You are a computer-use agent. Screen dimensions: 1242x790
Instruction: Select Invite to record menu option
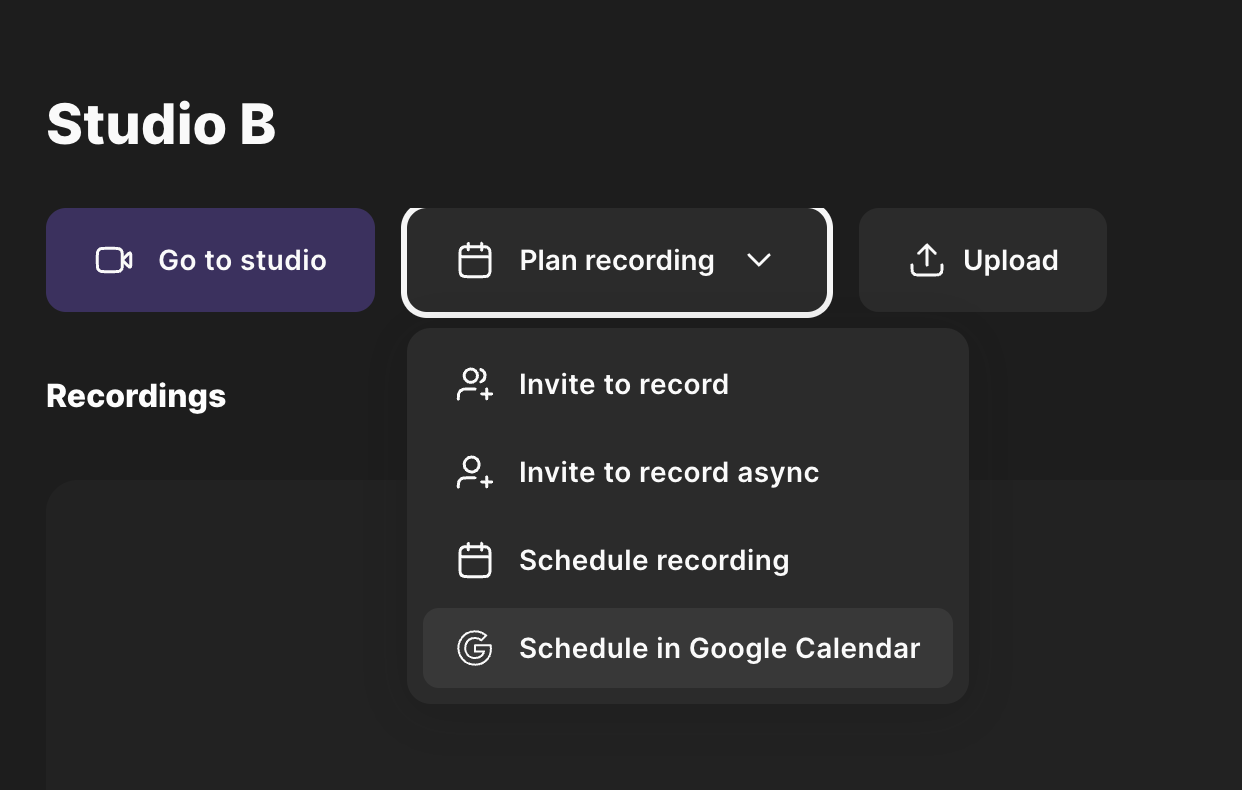click(x=623, y=384)
